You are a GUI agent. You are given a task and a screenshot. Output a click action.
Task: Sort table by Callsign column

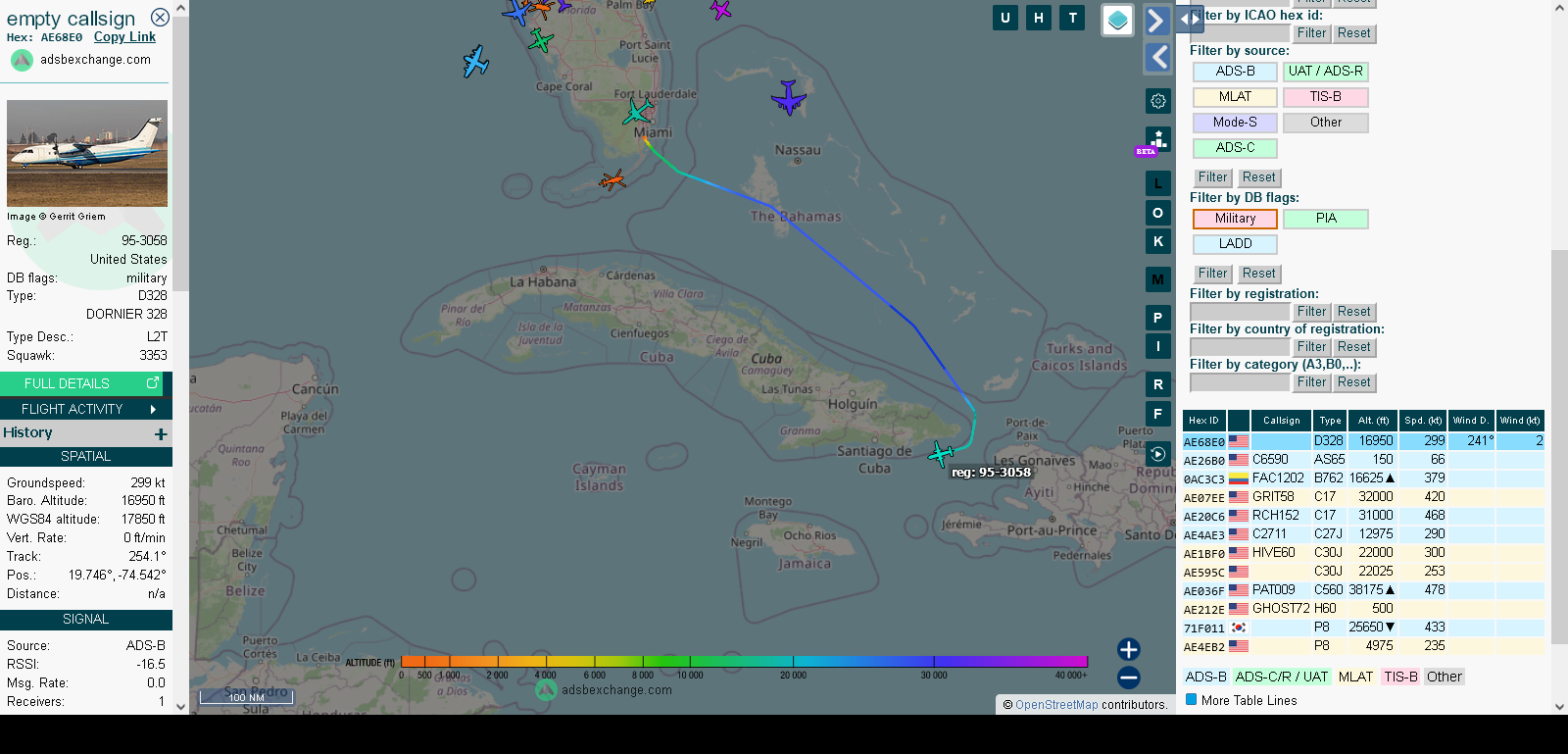pos(1281,421)
